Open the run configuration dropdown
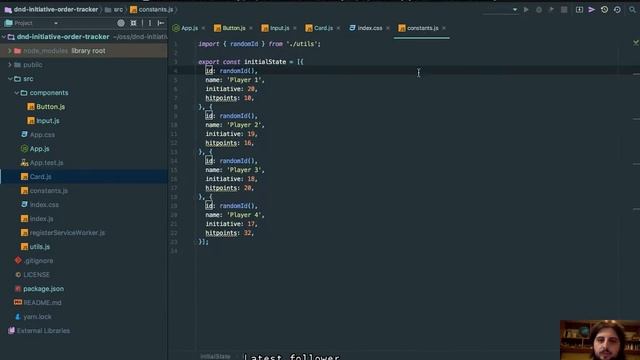This screenshot has width=640, height=360. 515,9
